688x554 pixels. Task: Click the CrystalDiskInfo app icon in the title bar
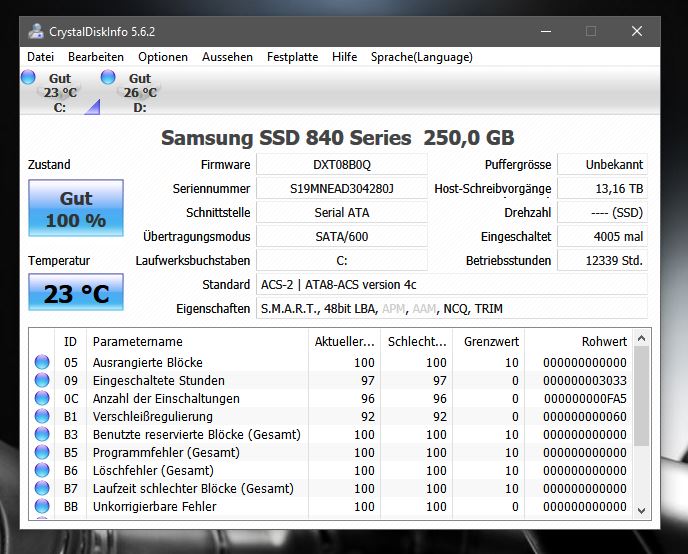(x=36, y=32)
